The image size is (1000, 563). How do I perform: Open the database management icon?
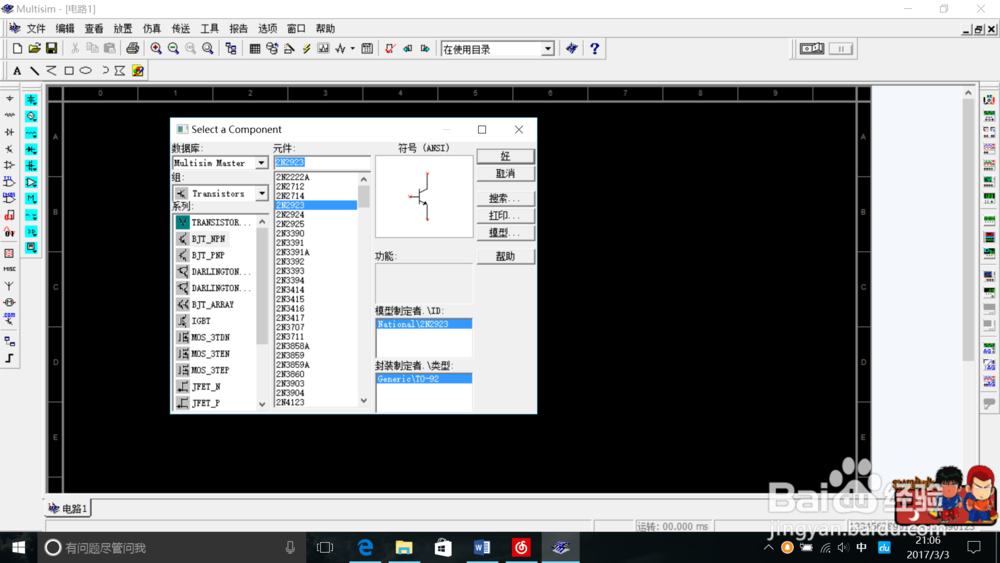tap(272, 48)
